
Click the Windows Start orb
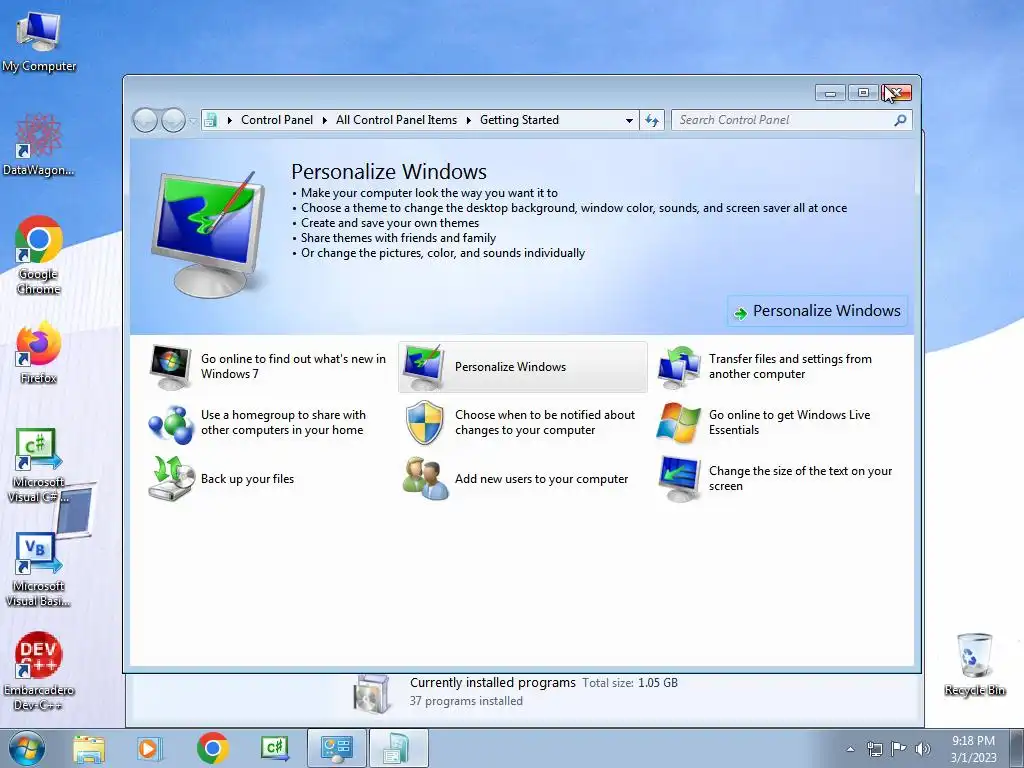point(27,748)
